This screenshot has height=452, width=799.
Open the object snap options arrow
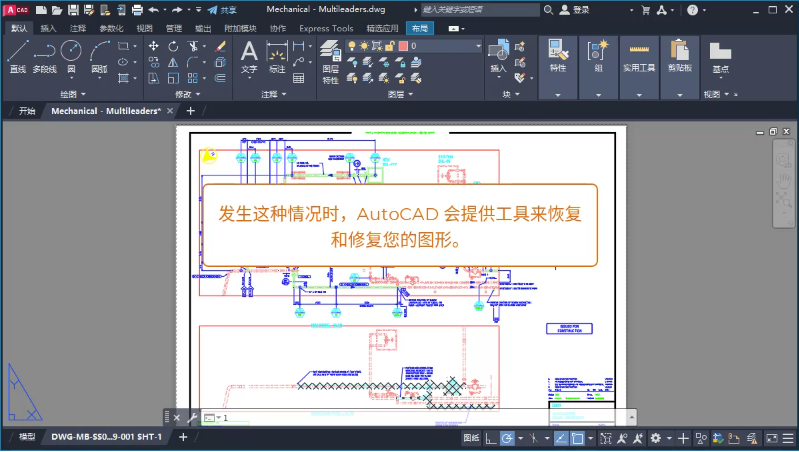click(591, 438)
